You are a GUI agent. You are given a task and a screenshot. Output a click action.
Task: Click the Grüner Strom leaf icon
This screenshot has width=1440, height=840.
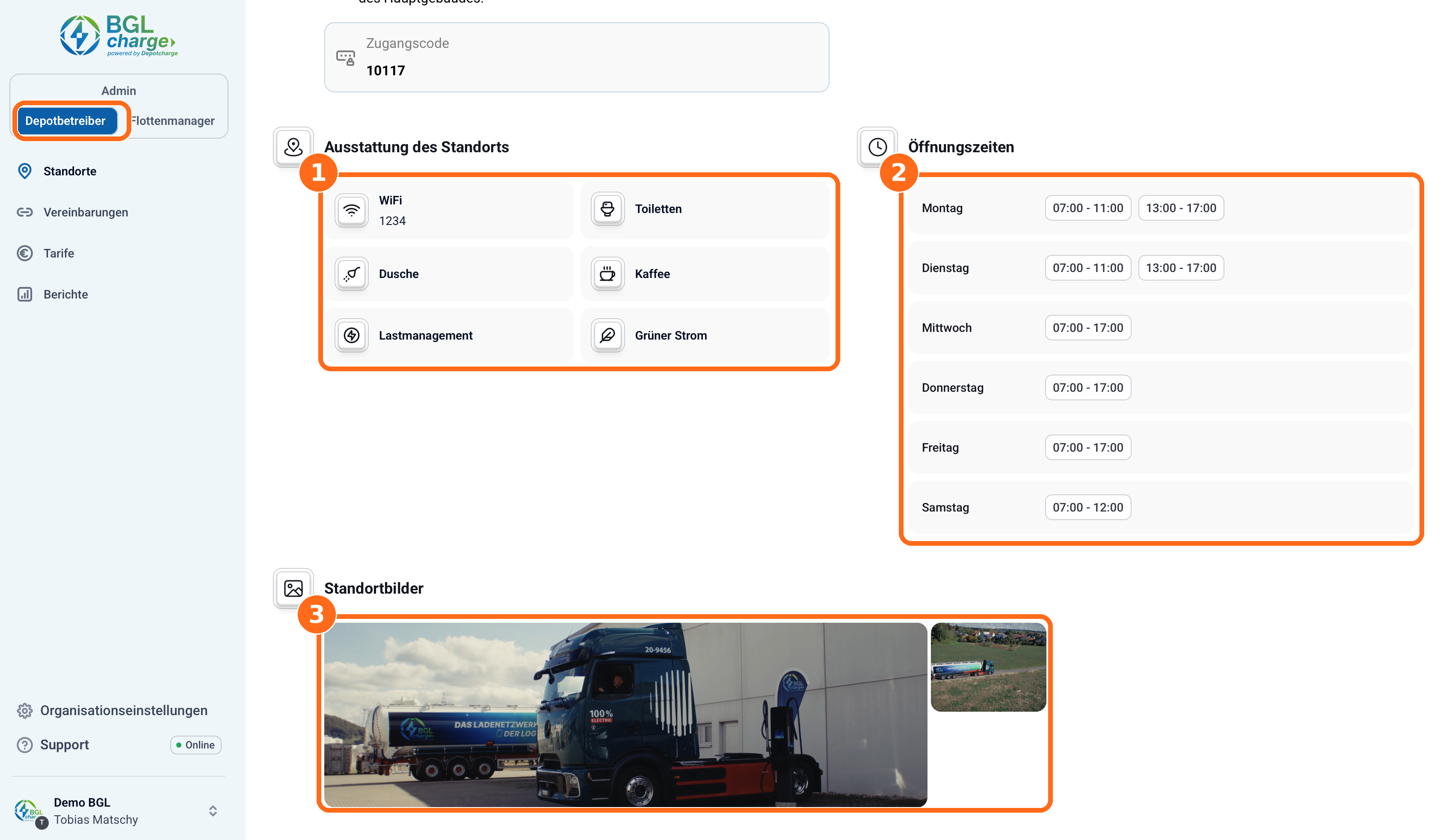point(607,335)
